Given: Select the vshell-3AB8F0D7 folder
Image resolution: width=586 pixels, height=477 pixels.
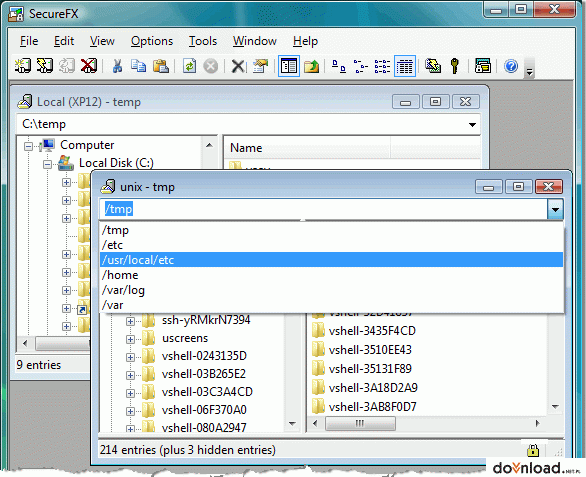Looking at the screenshot, I should [x=372, y=407].
